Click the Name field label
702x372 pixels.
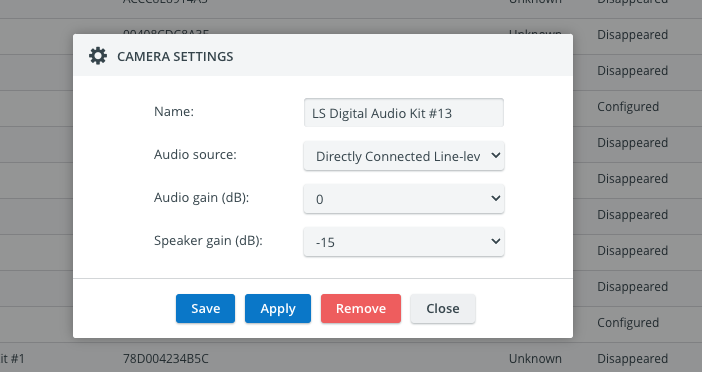[174, 111]
